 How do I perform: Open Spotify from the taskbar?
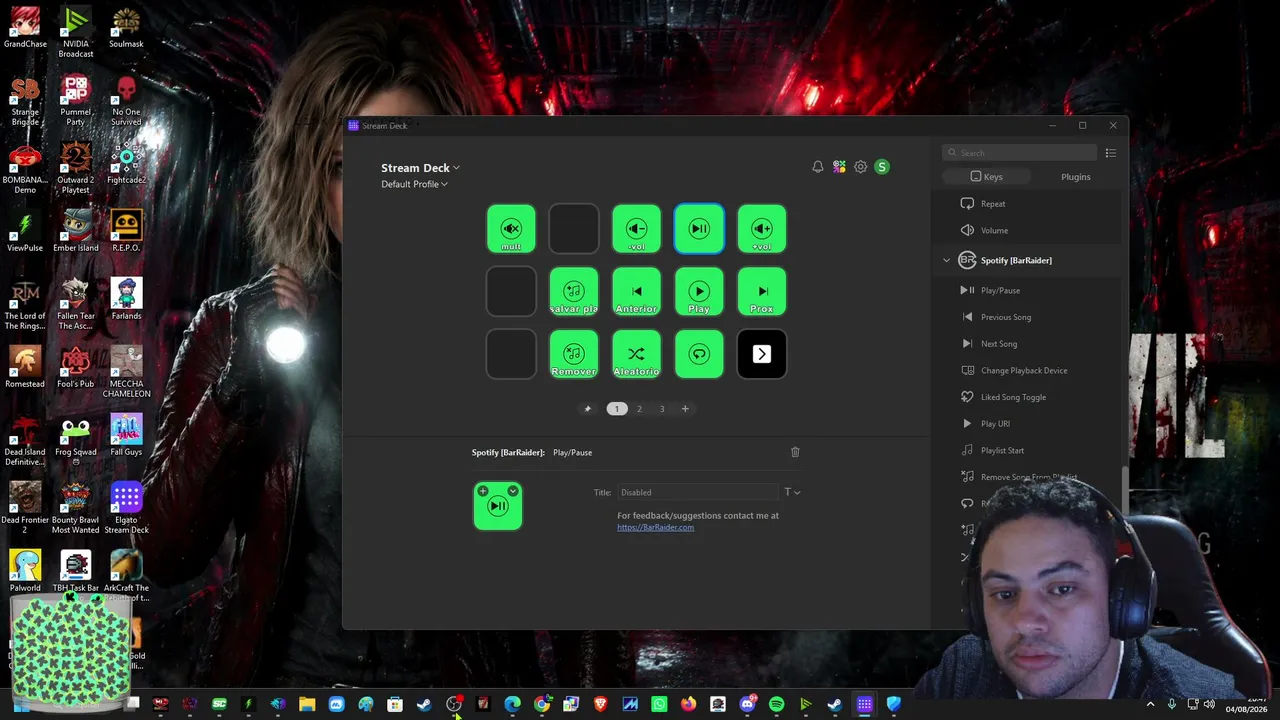(777, 705)
